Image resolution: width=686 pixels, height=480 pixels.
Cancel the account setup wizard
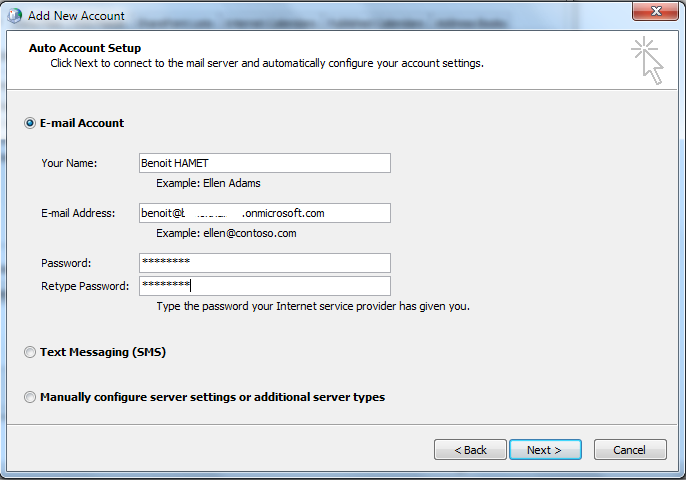pyautogui.click(x=630, y=450)
